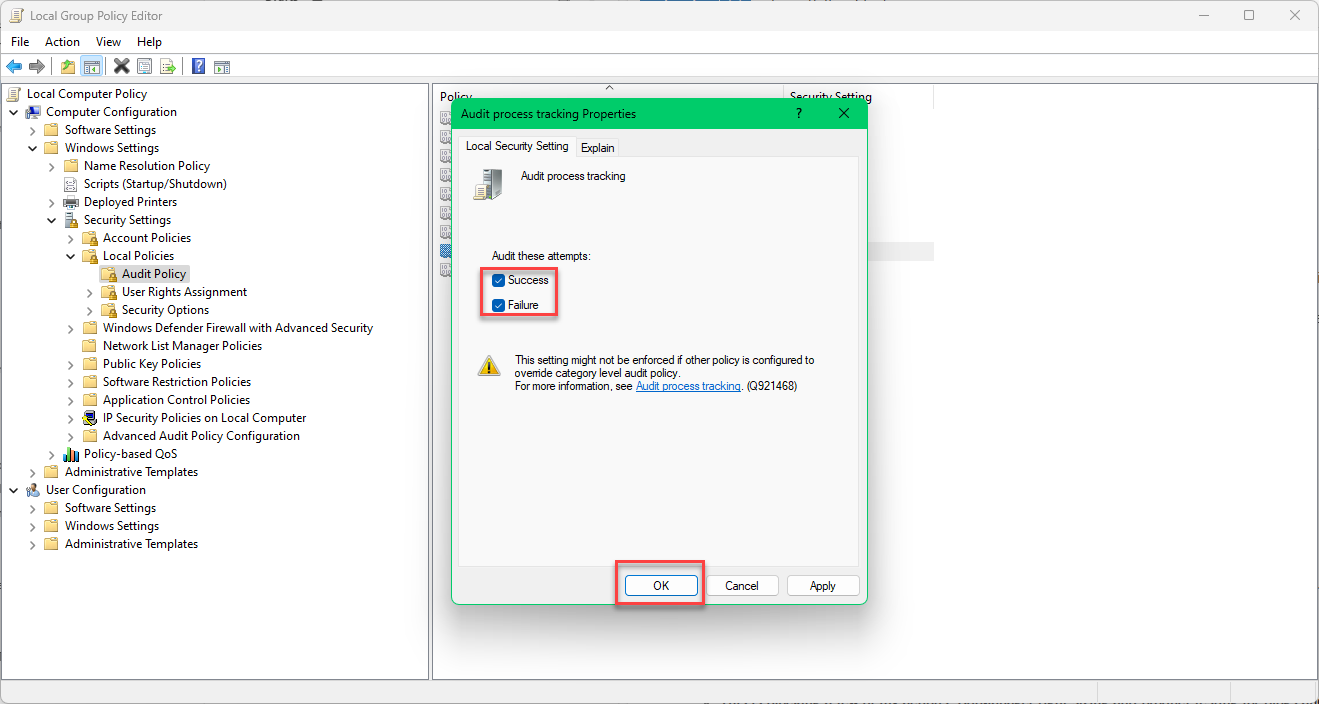
Task: Toggle the Show/Hide Action Pane icon
Action: click(x=221, y=66)
